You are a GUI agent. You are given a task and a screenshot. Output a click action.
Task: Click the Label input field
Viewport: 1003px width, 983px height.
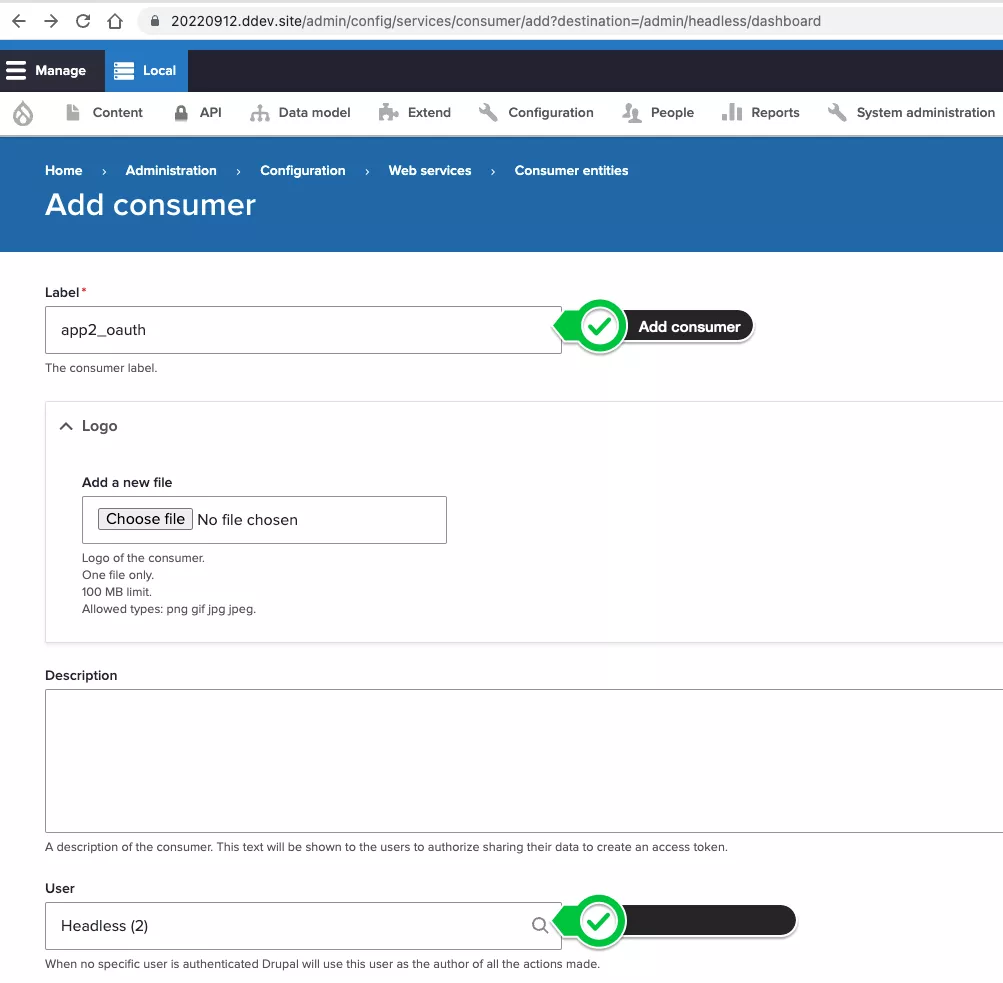pos(303,330)
